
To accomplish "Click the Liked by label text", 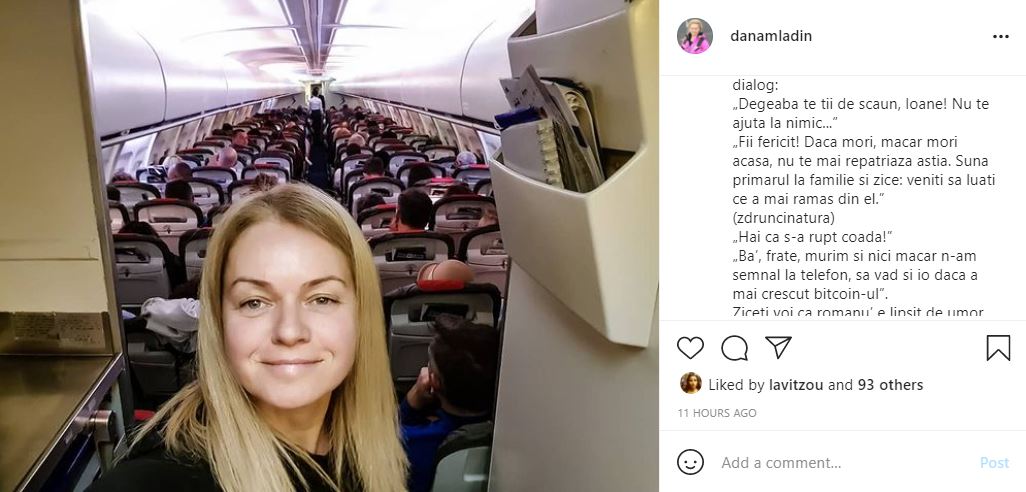I will (x=736, y=385).
